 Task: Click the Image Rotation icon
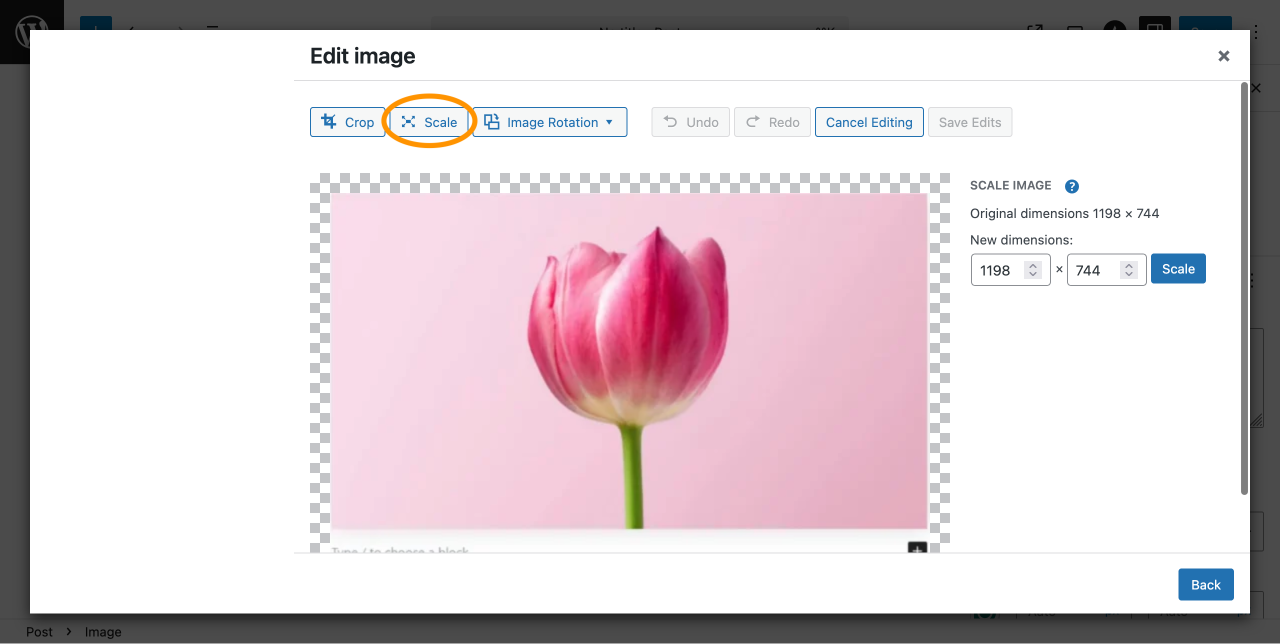point(492,121)
